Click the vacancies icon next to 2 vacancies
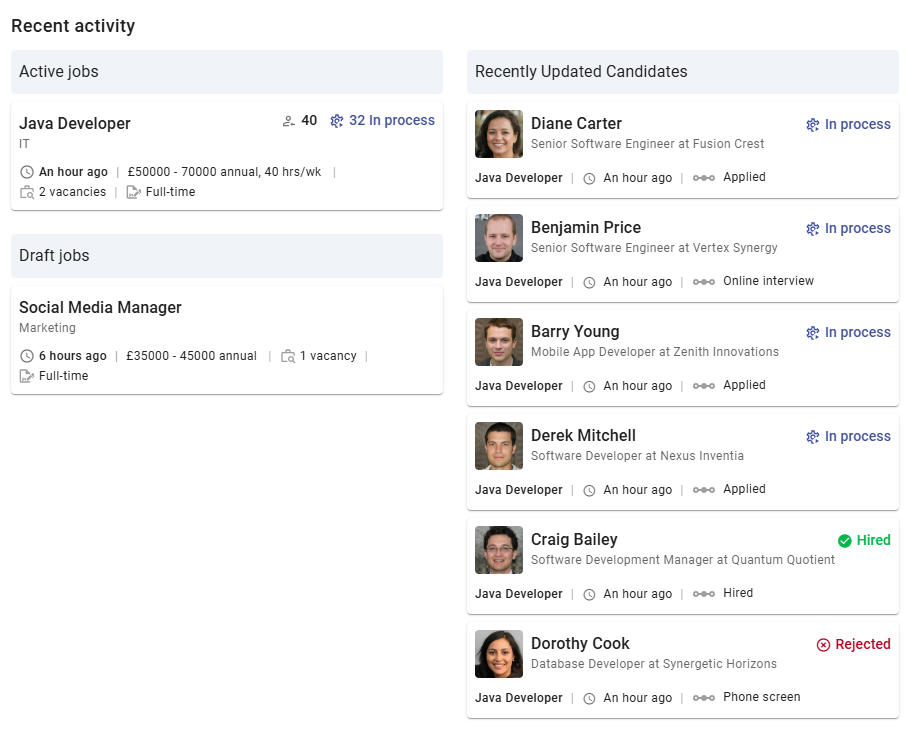 pyautogui.click(x=27, y=192)
